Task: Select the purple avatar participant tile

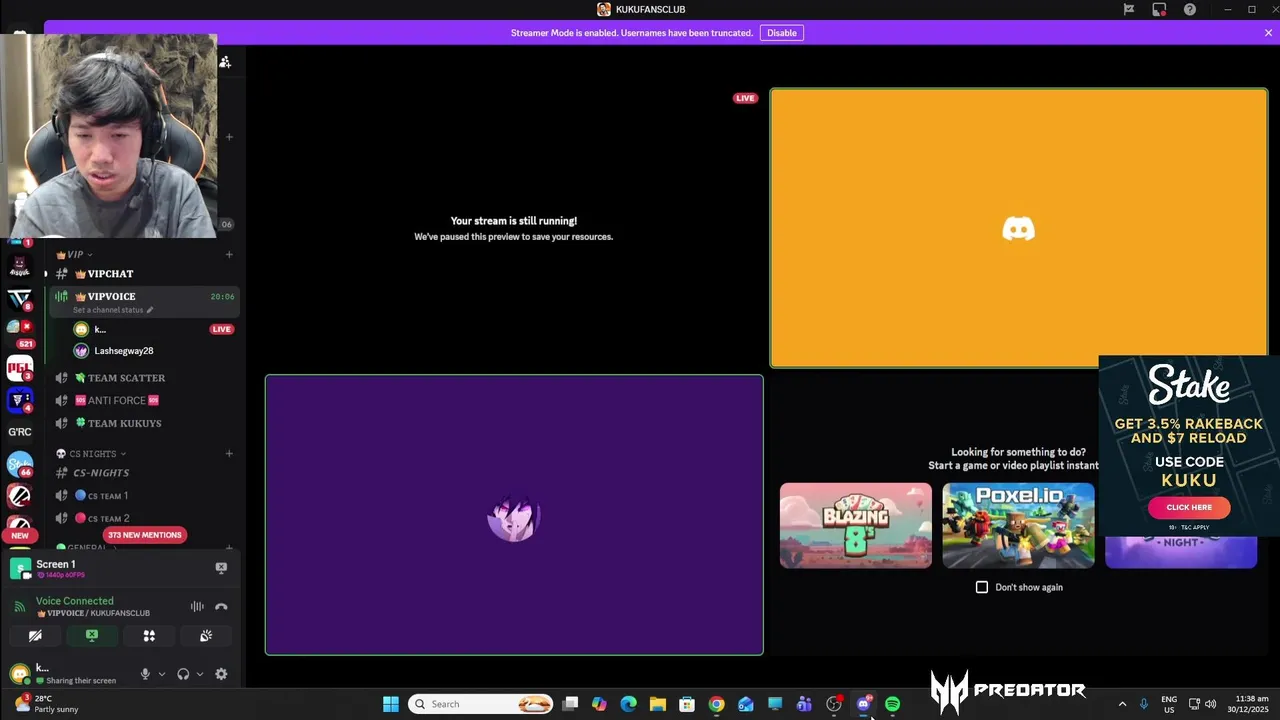Action: 514,515
